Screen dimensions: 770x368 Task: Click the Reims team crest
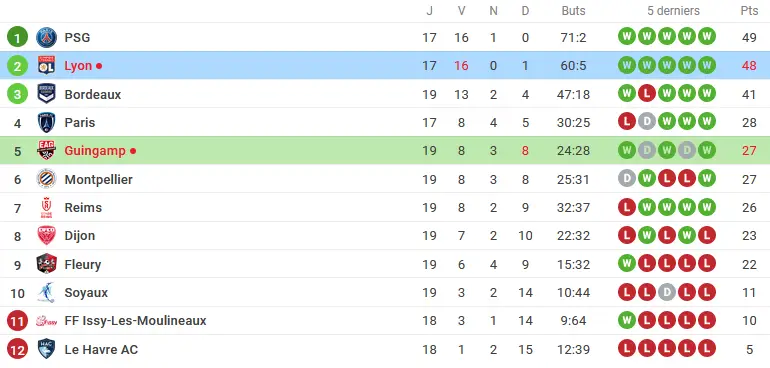tap(46, 207)
